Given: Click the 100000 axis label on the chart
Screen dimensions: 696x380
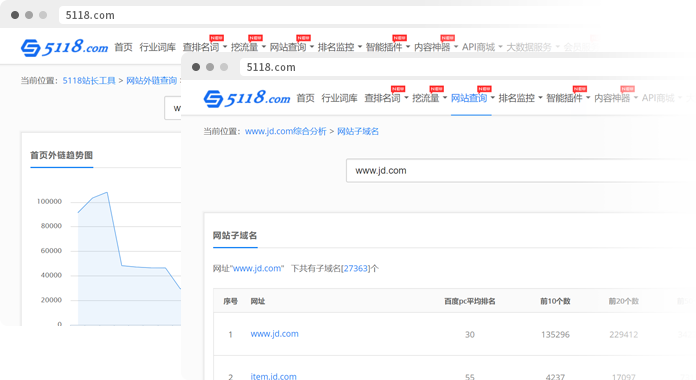Looking at the screenshot, I should 49,202.
